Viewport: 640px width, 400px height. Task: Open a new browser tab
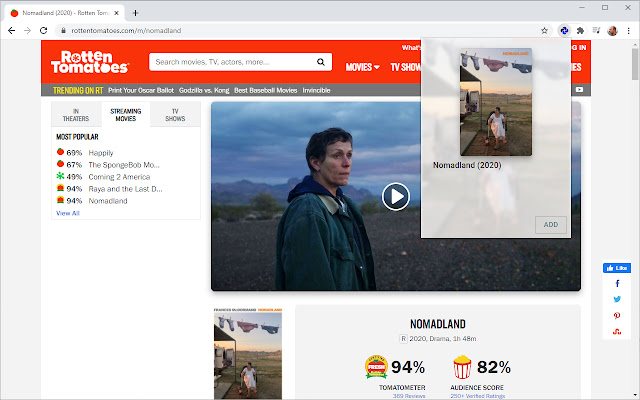(135, 13)
